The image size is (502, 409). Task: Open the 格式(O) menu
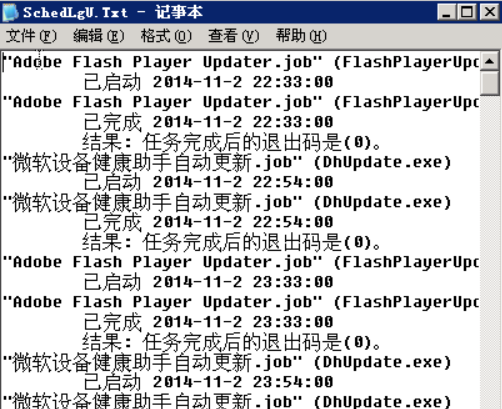[166, 36]
